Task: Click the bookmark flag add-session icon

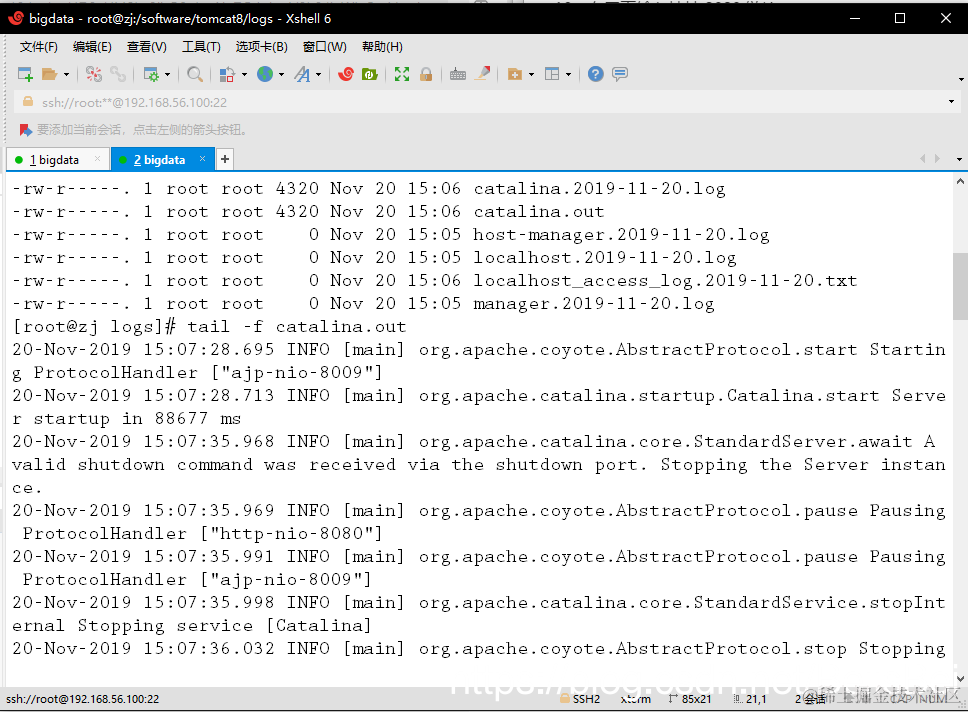Action: [x=25, y=130]
